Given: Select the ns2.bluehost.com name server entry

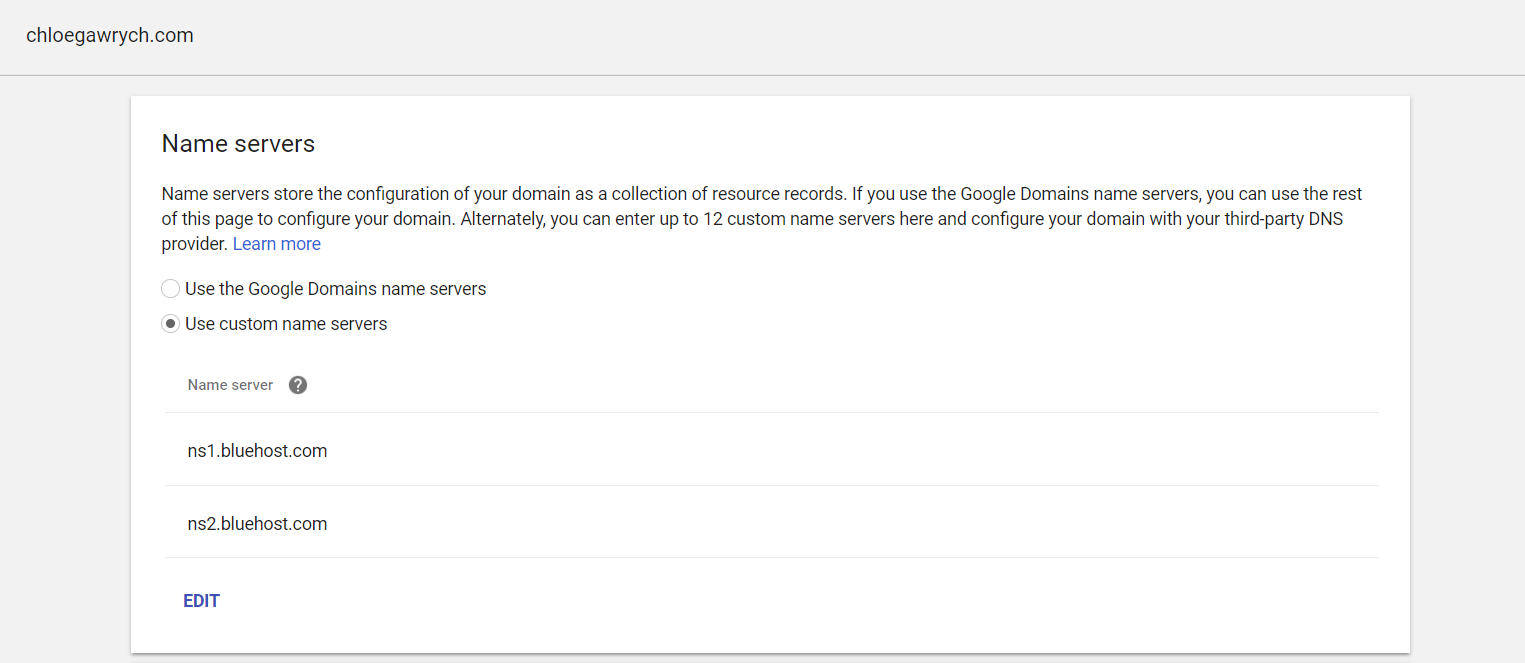Looking at the screenshot, I should click(x=257, y=524).
